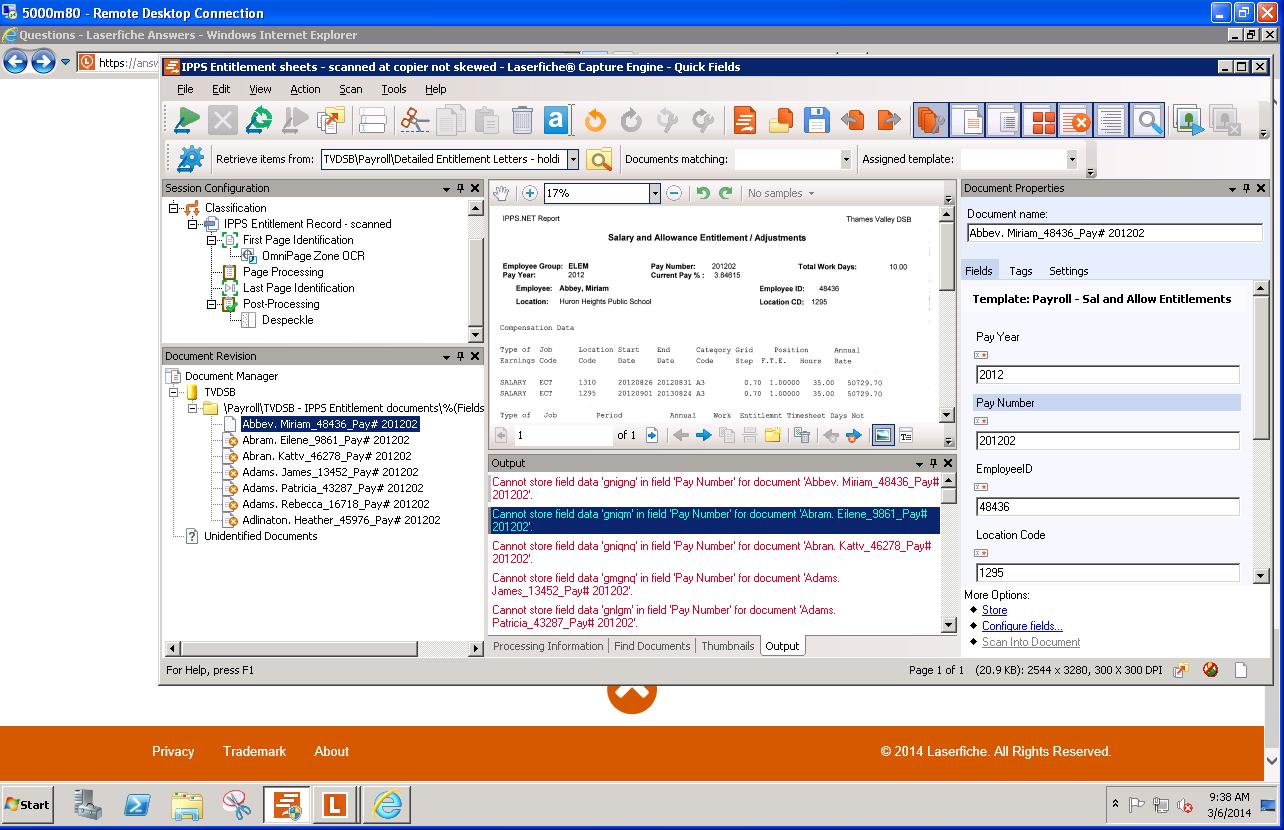Switch to the Processing Information tab
Screen dimensions: 1284x830
click(x=548, y=646)
